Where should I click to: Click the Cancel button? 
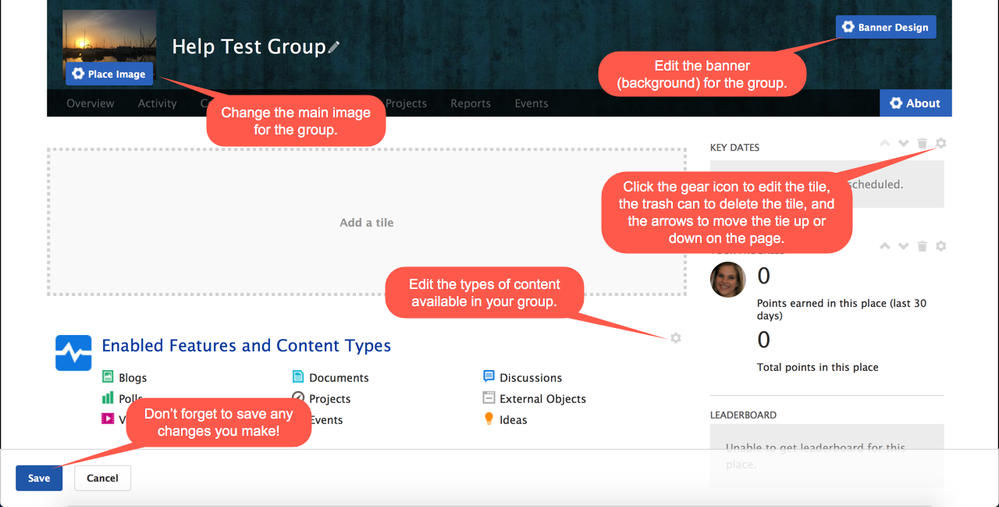click(102, 478)
